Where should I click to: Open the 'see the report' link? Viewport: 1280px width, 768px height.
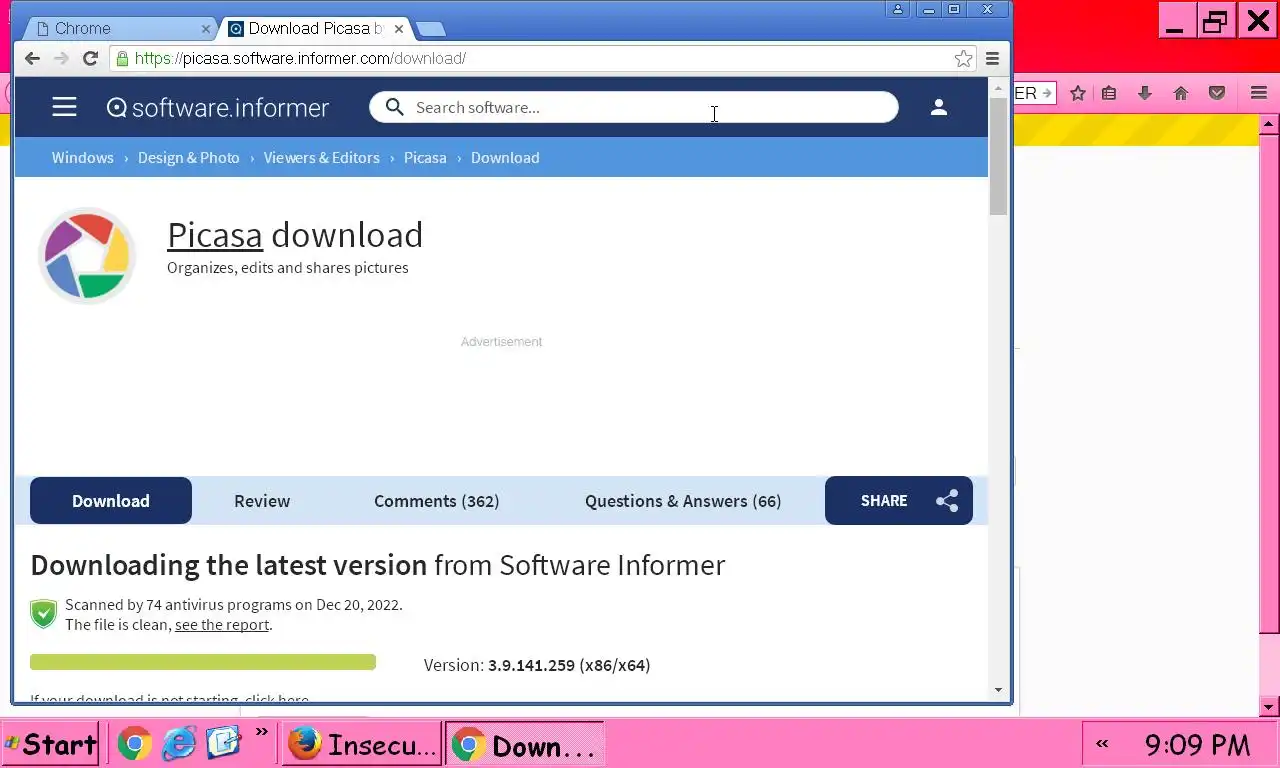[222, 625]
